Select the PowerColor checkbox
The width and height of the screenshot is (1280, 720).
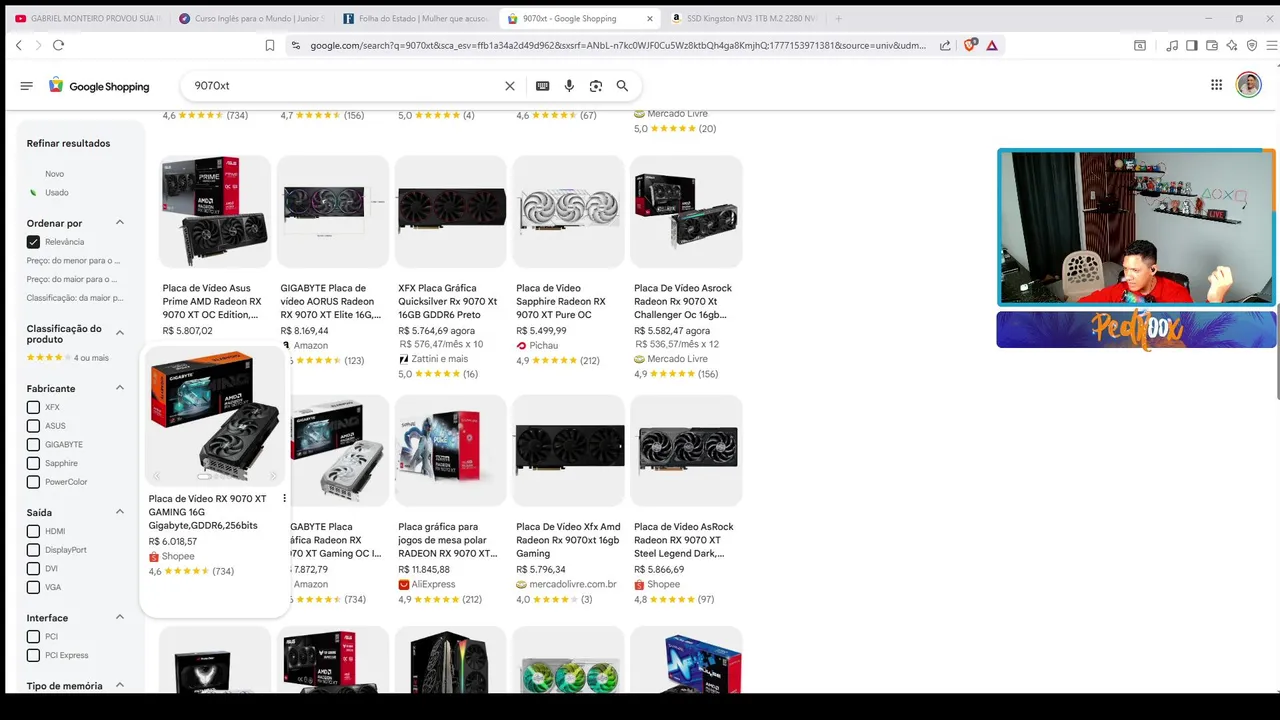click(33, 482)
